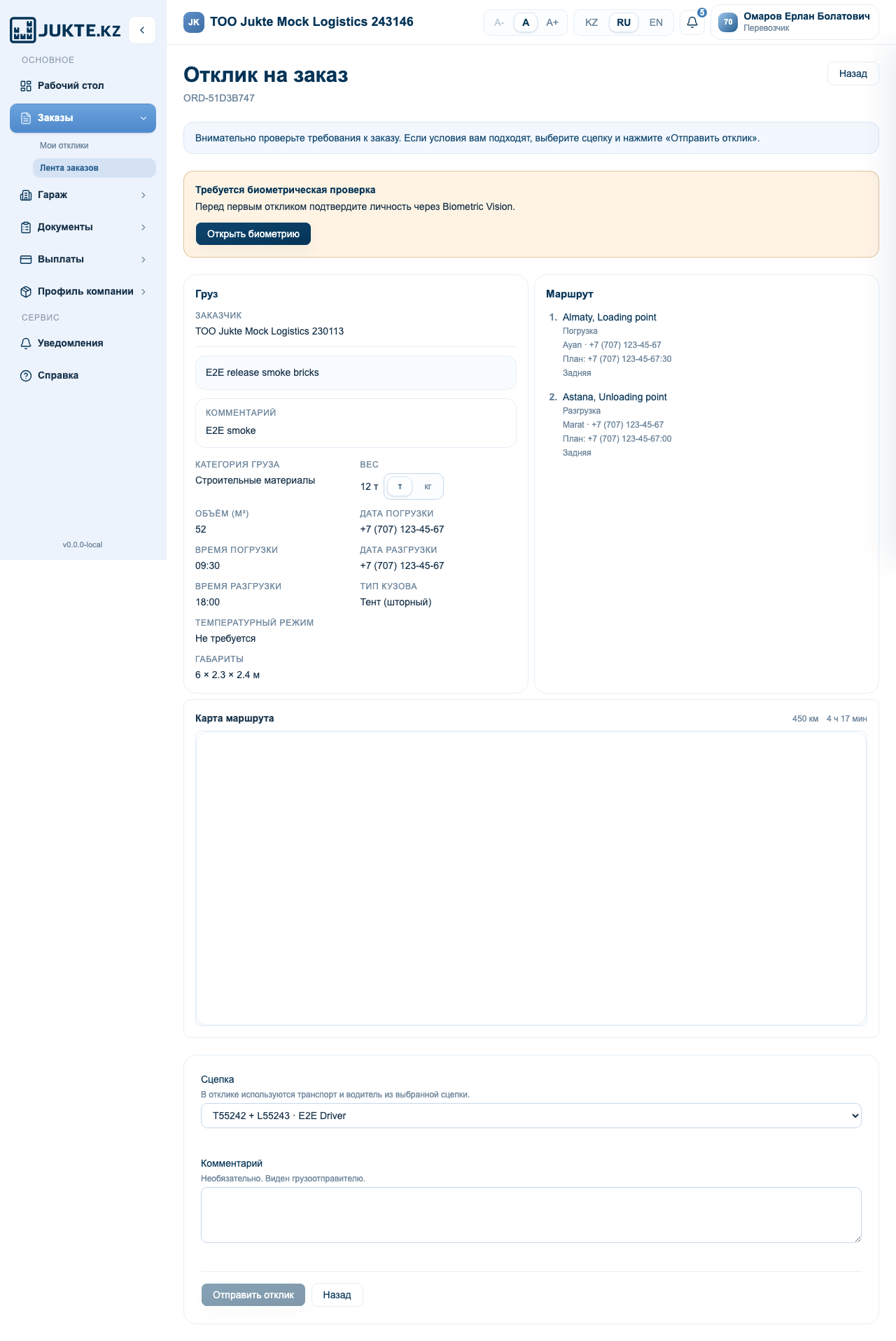This screenshot has width=896, height=1341.
Task: Click the user avatar badge labeled 70
Action: click(x=728, y=22)
